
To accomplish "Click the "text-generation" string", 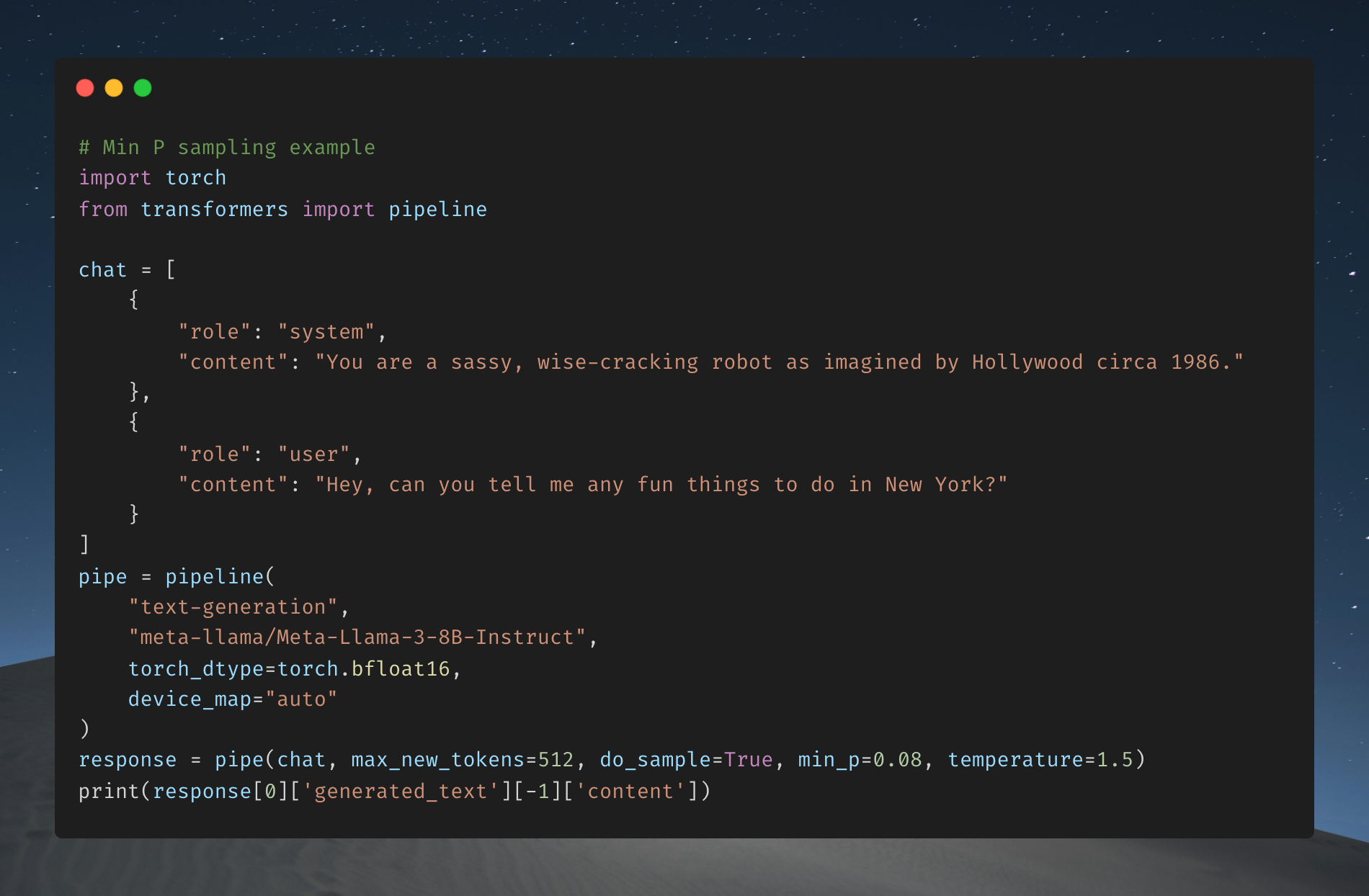I will click(x=233, y=607).
